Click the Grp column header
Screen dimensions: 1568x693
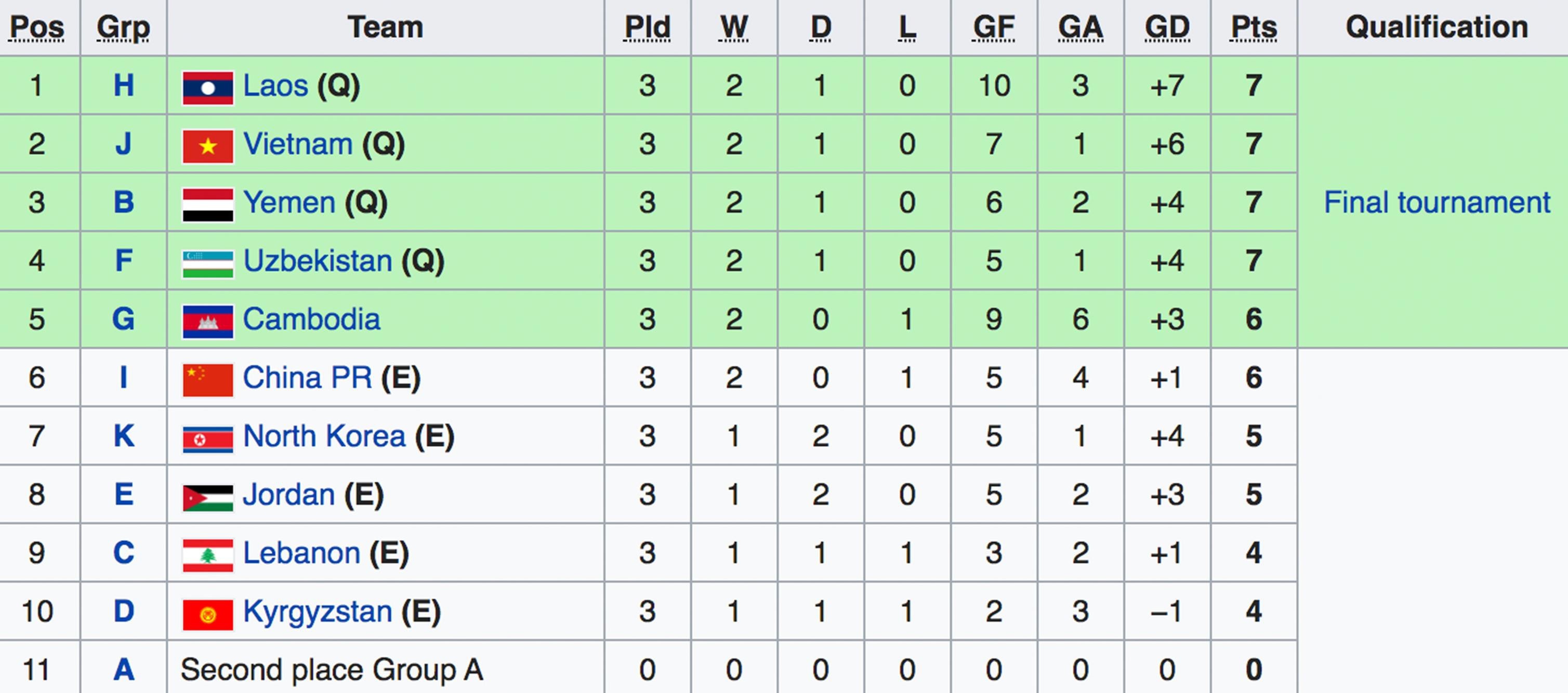(124, 28)
